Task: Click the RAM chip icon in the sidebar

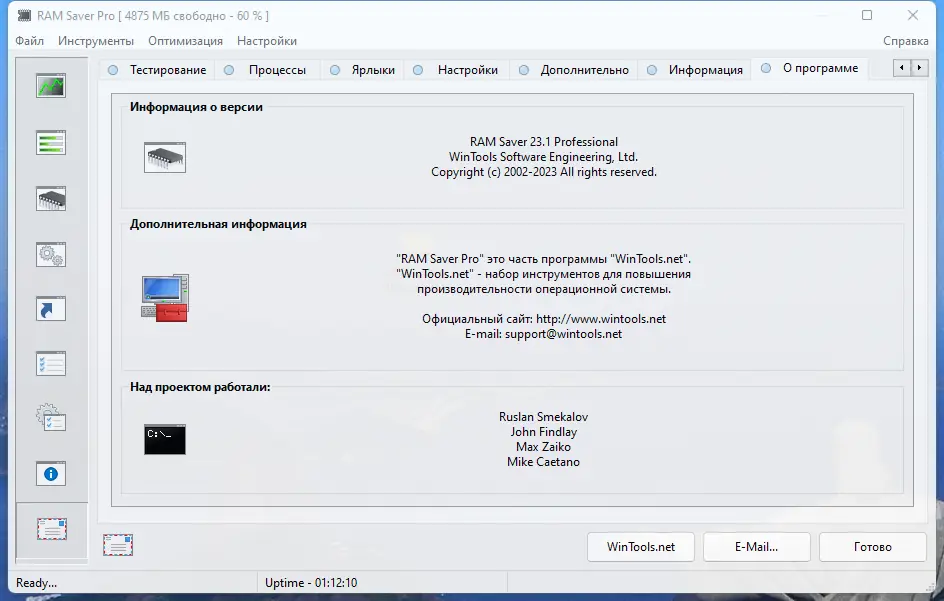Action: click(50, 199)
